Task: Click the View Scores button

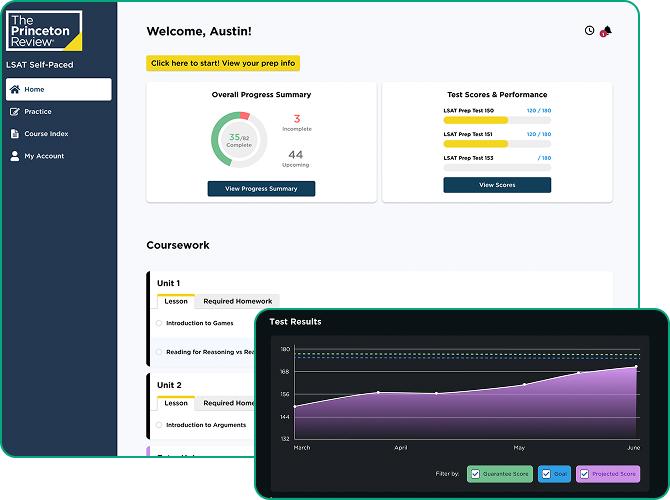Action: [x=497, y=185]
